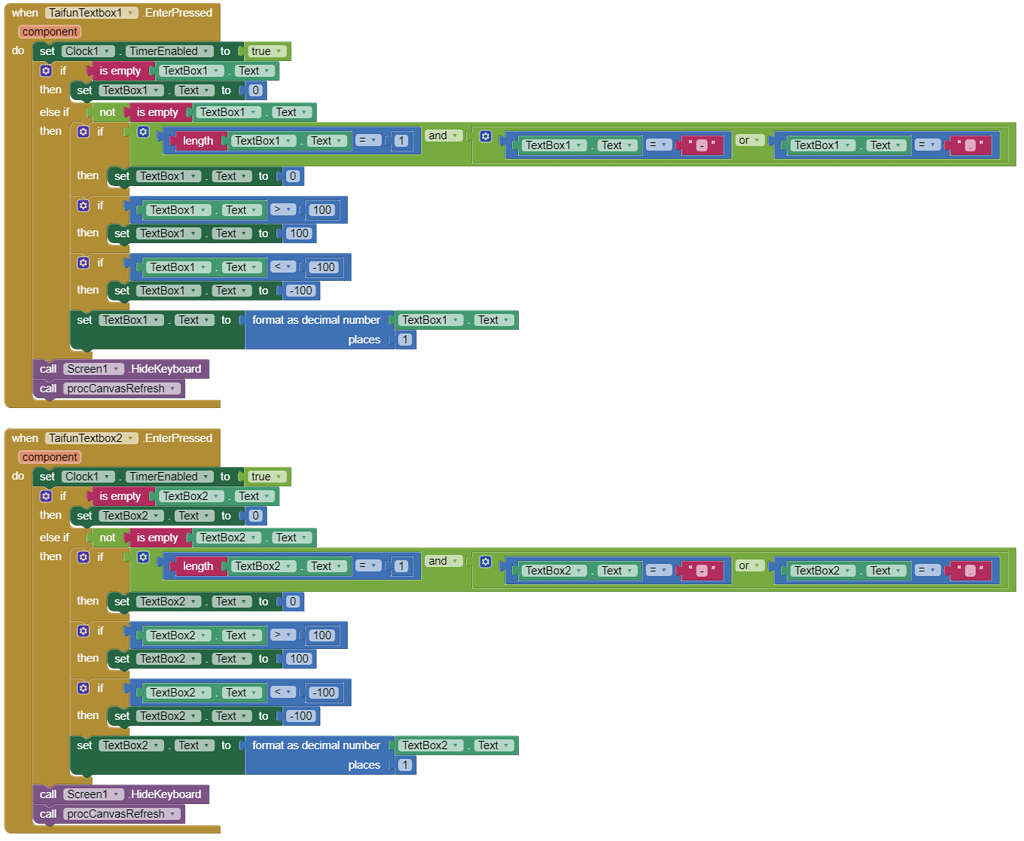Click places number field in TextBox1 format block

pos(404,340)
